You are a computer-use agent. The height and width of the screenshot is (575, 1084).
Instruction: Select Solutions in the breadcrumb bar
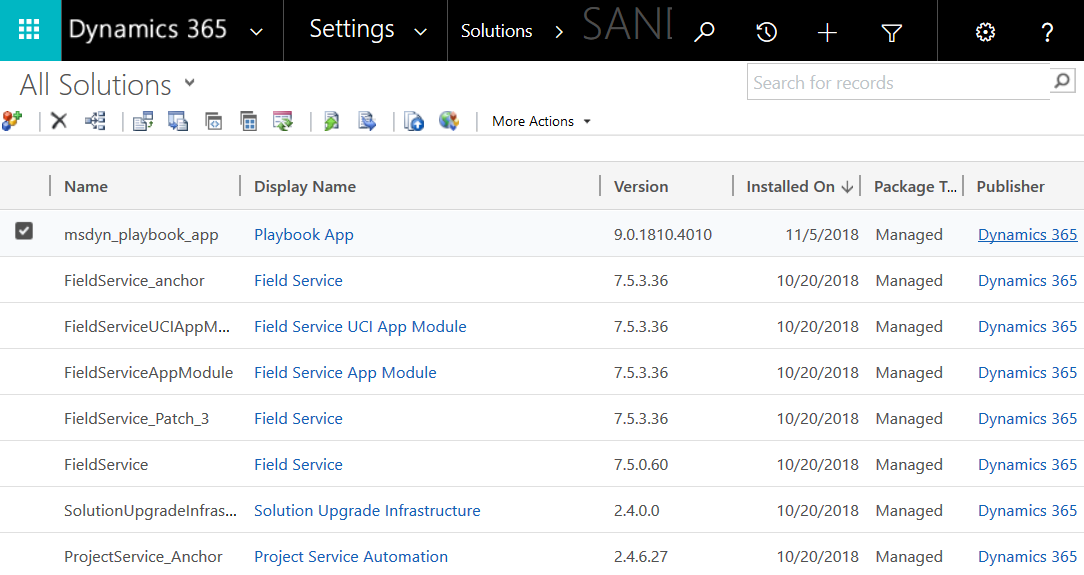496,31
